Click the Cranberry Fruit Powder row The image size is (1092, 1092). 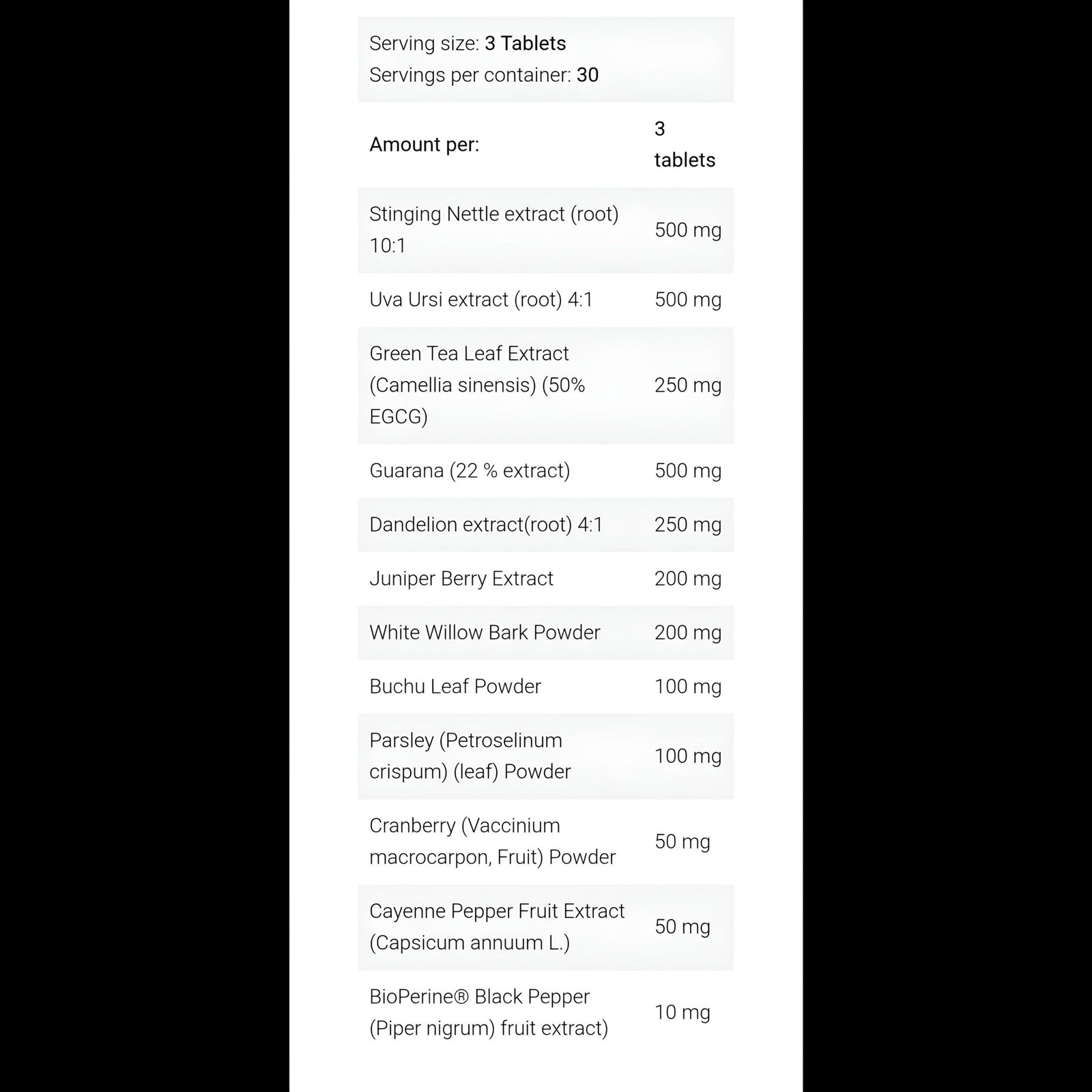(x=545, y=842)
